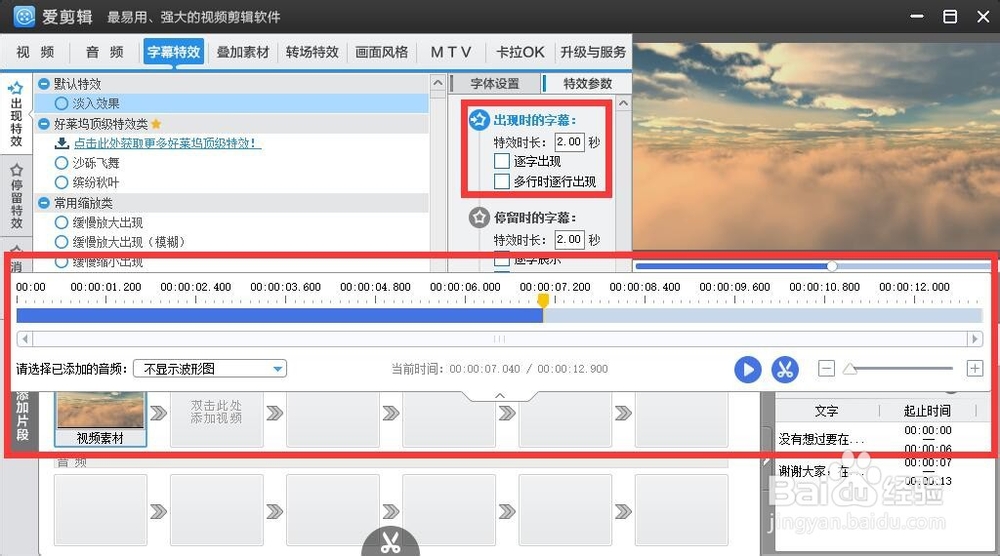This screenshot has height=556, width=1000.
Task: Close the 爱剪辑 window
Action: [x=983, y=17]
